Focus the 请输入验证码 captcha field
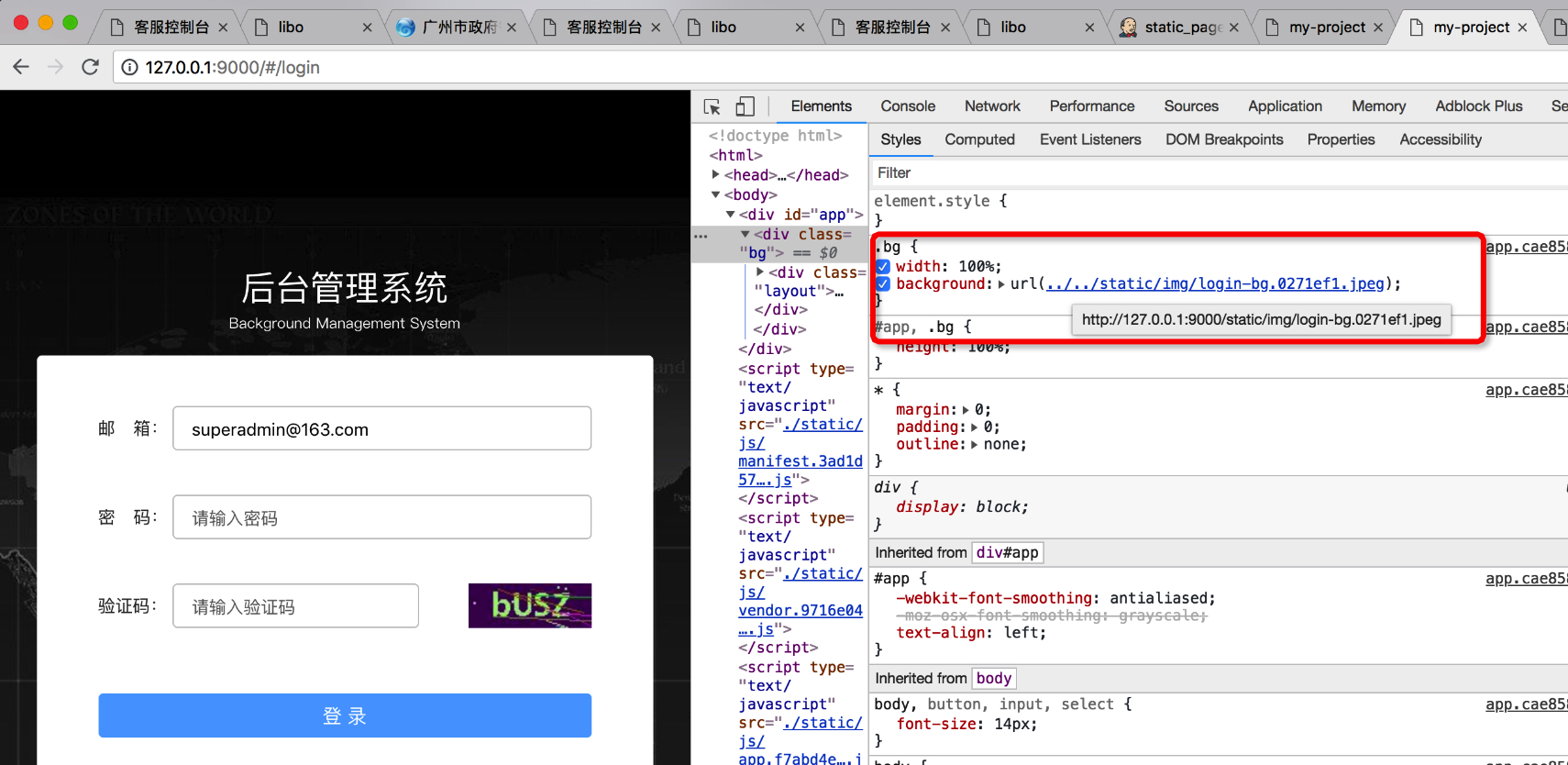The image size is (1568, 765). click(295, 606)
